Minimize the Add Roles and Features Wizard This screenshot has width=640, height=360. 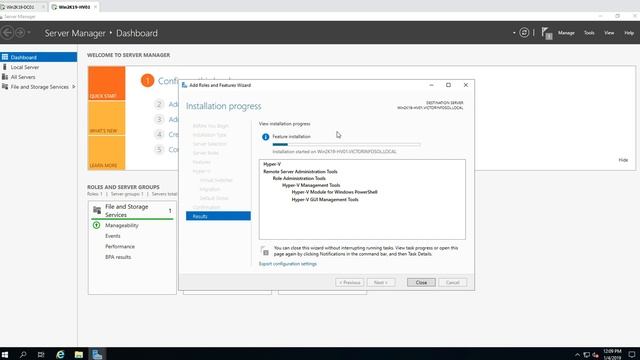[431, 85]
